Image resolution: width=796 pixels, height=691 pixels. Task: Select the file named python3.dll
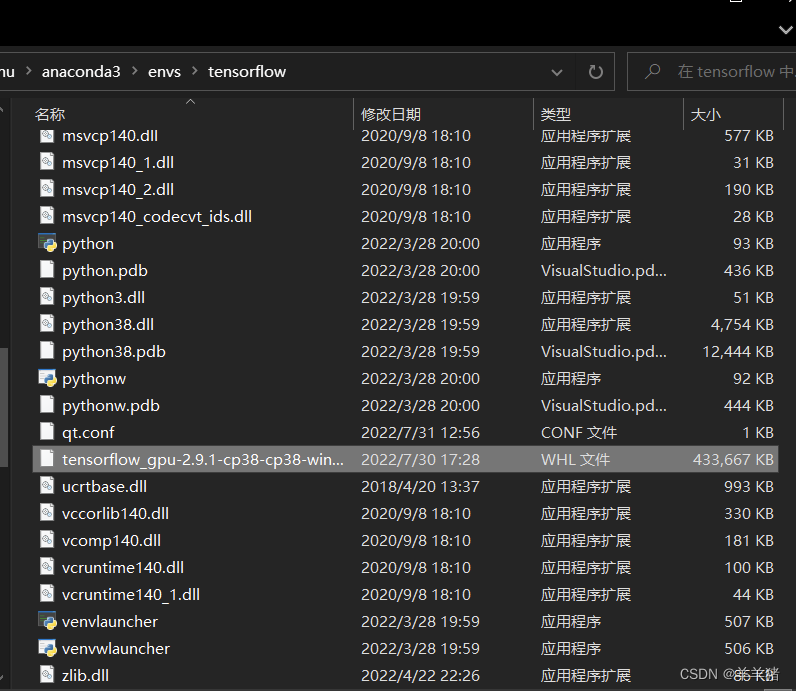pos(103,298)
